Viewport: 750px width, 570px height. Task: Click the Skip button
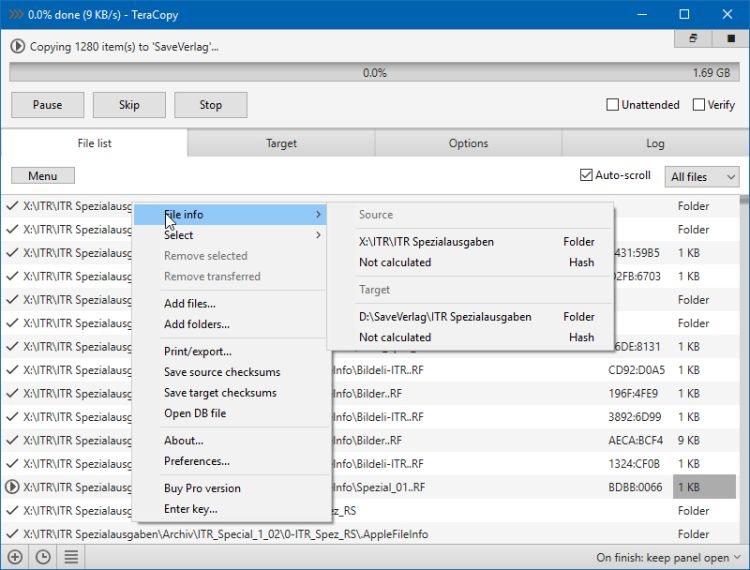point(129,105)
